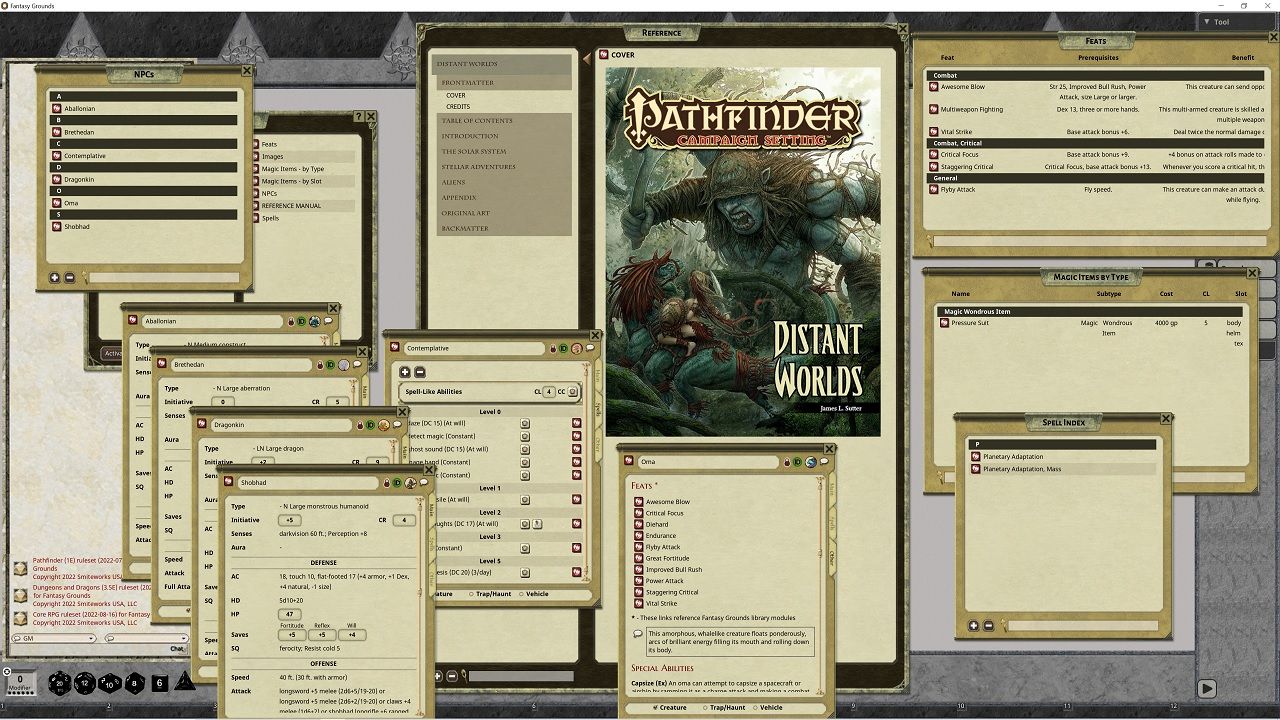Roll the d12 die
Screen dimensions: 1280x720
click(x=85, y=683)
